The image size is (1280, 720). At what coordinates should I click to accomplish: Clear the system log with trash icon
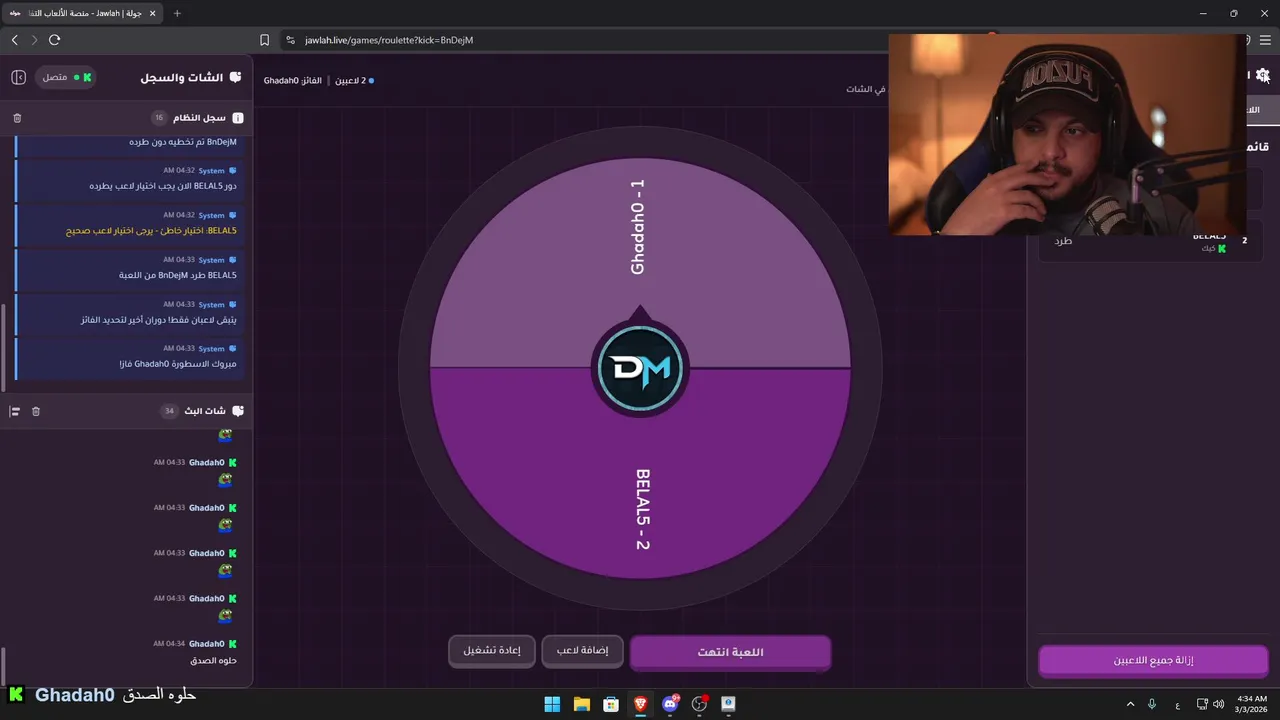point(17,118)
